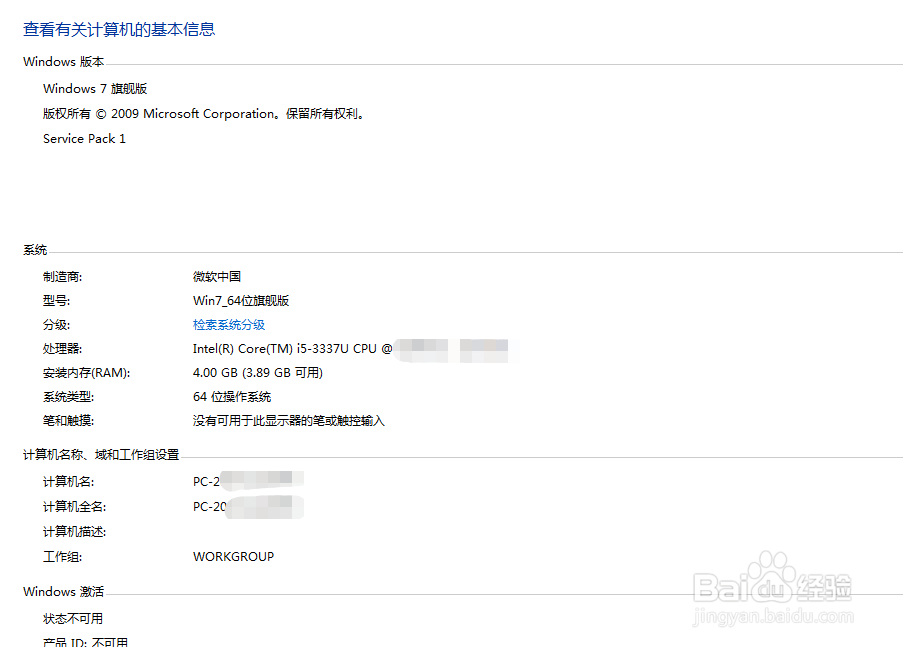Click the 制造商: label
Viewport: 903px width, 647px height.
(x=62, y=277)
